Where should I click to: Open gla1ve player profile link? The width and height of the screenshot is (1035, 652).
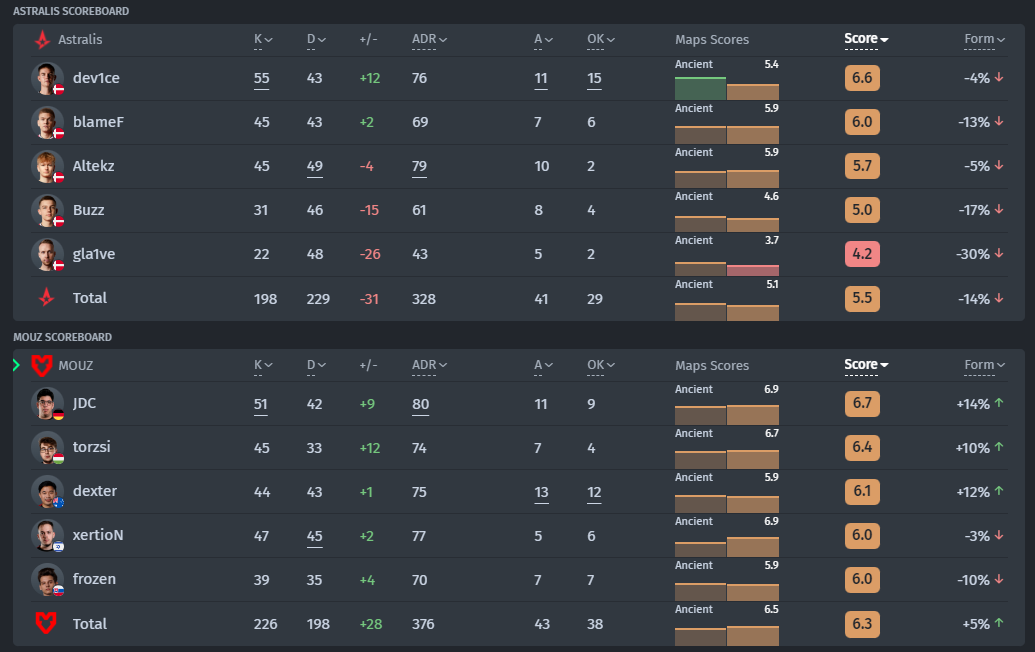94,254
